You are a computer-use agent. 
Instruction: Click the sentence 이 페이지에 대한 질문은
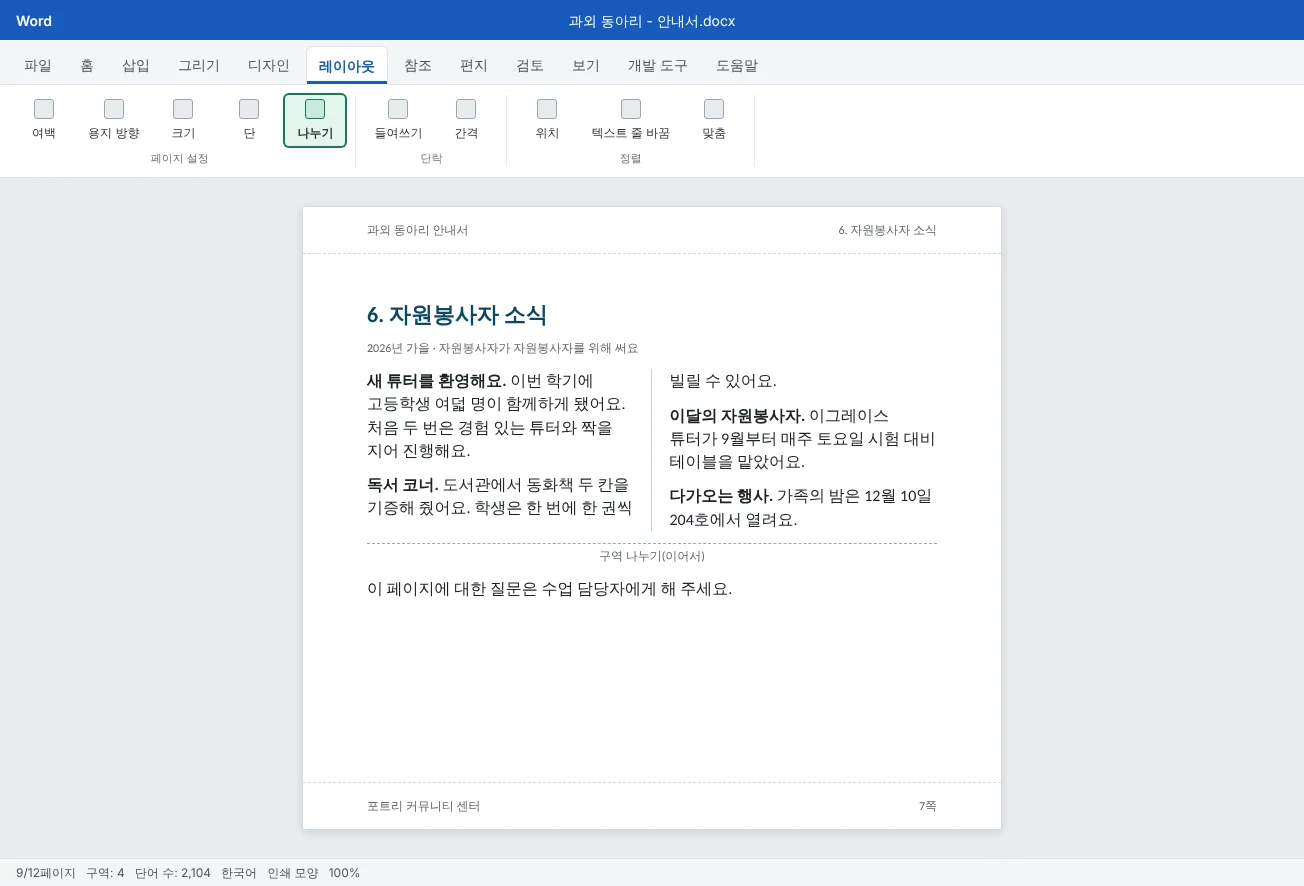[550, 589]
